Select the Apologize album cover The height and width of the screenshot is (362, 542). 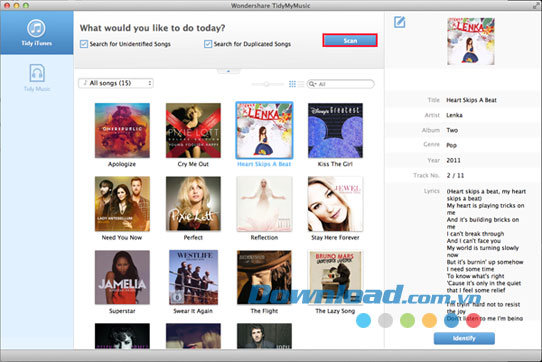pyautogui.click(x=122, y=130)
